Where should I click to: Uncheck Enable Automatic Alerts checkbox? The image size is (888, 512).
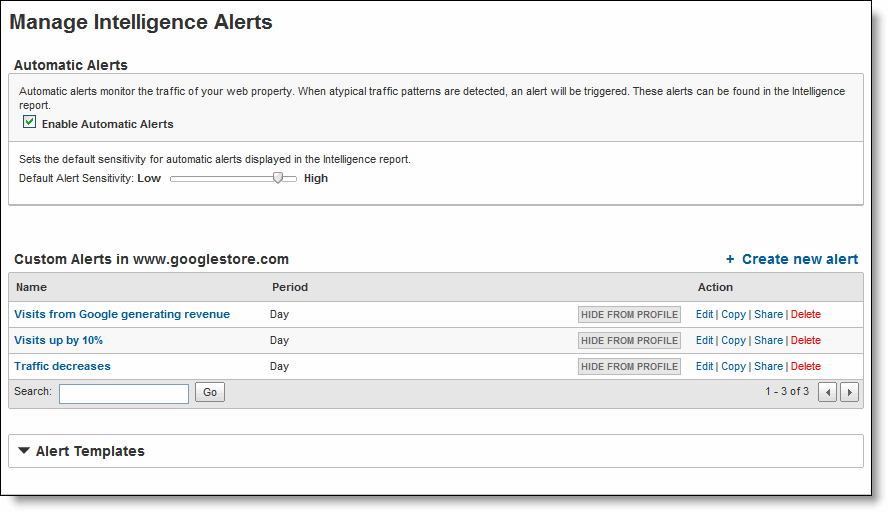coord(29,122)
